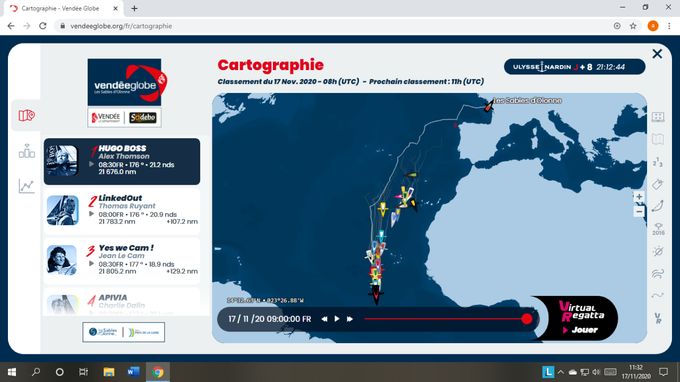The image size is (680, 382).
Task: Open the map view in left sidebar
Action: [26, 115]
